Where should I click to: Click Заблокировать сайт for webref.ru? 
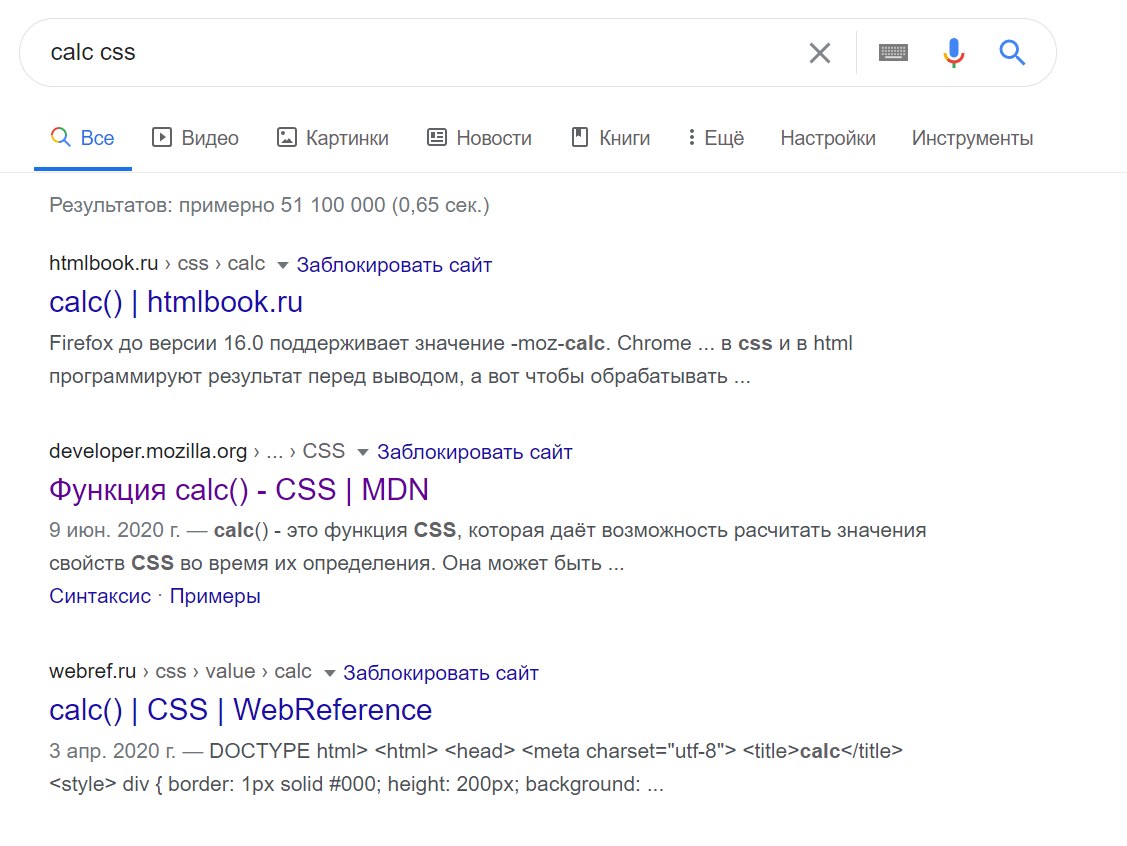[441, 673]
